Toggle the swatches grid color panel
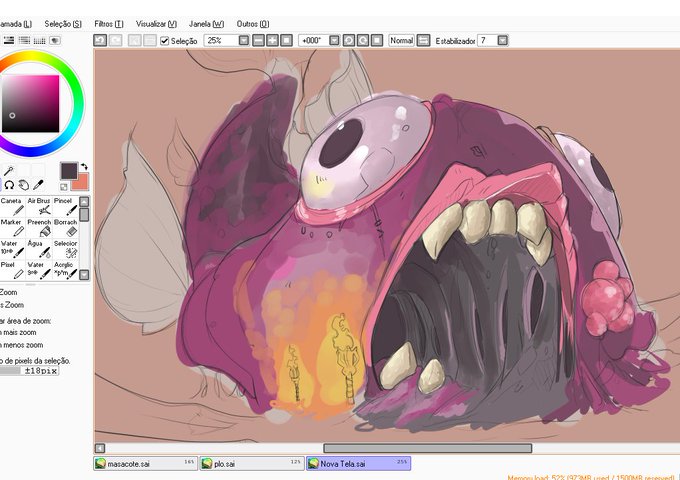 point(39,40)
